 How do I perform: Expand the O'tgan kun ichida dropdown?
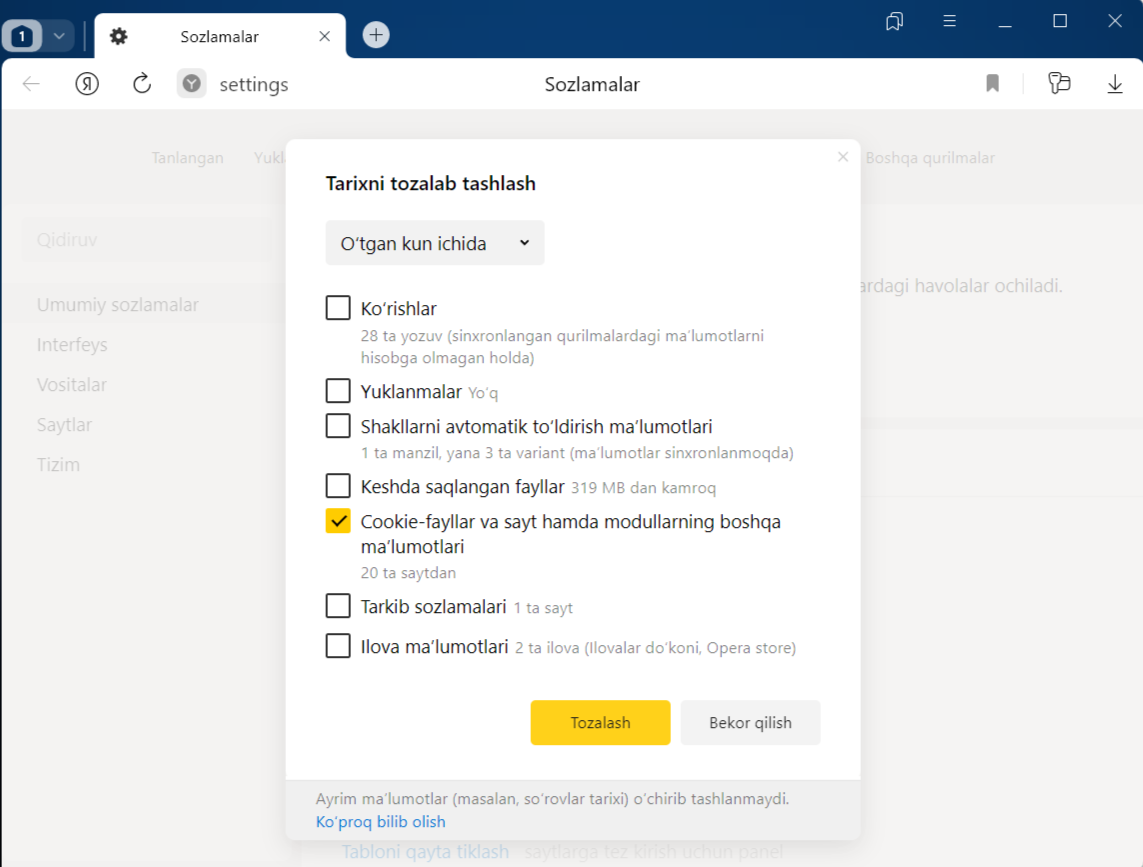435,243
